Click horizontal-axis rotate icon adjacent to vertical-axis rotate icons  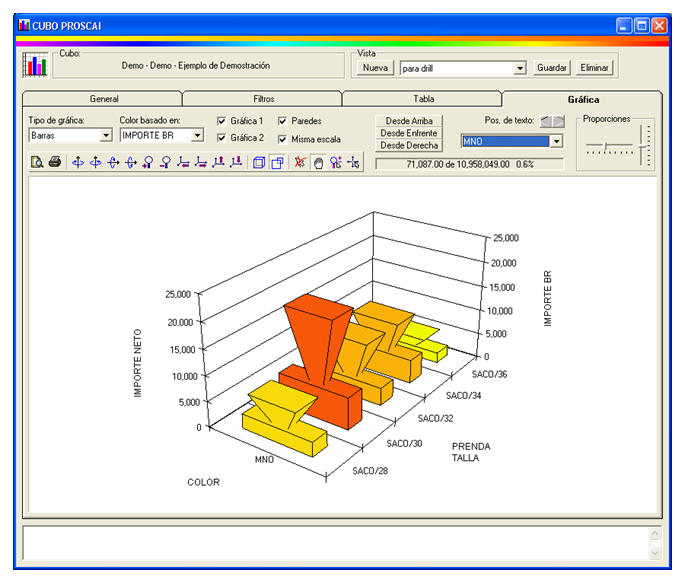point(113,162)
